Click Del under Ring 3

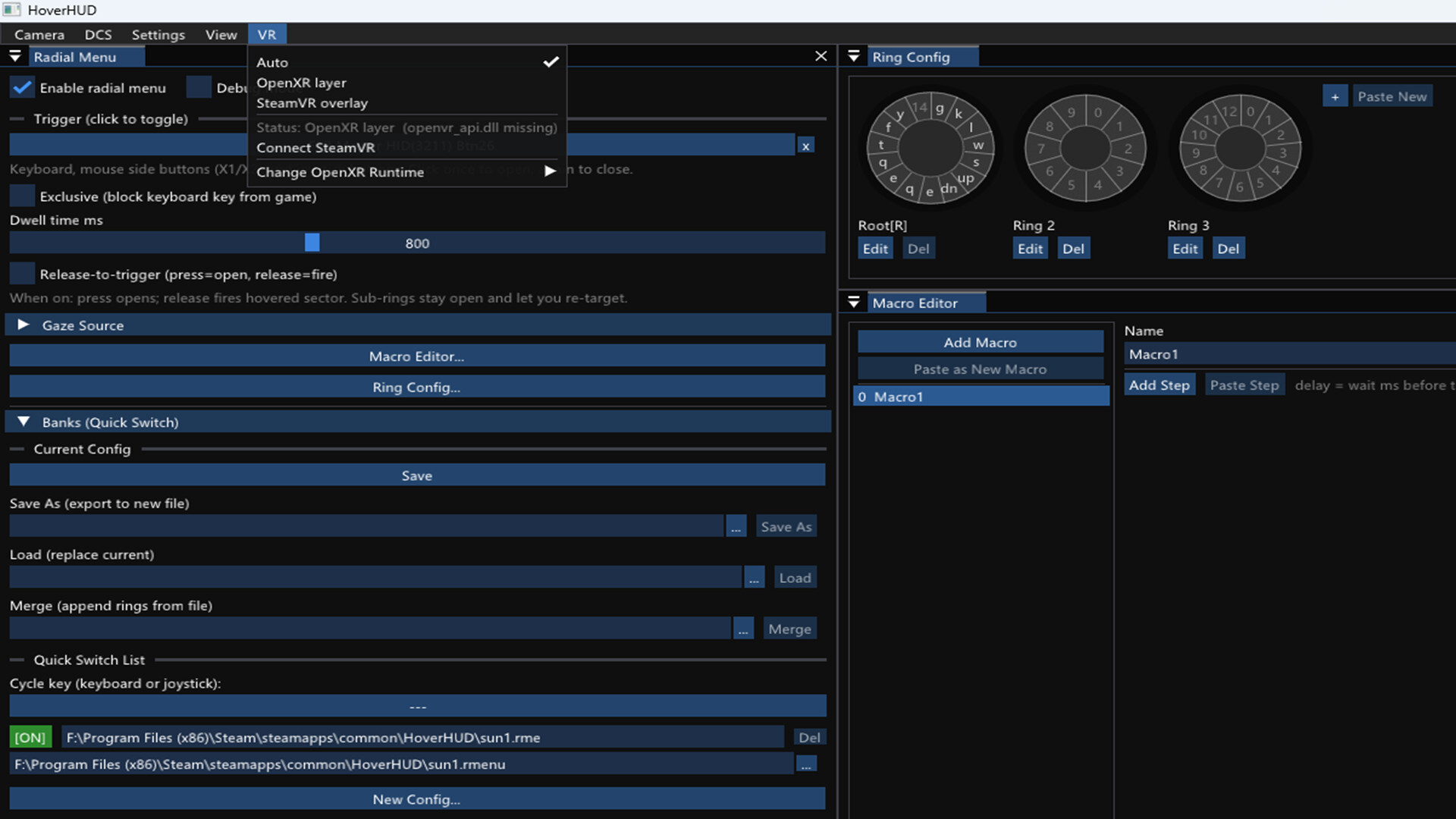coord(1228,249)
